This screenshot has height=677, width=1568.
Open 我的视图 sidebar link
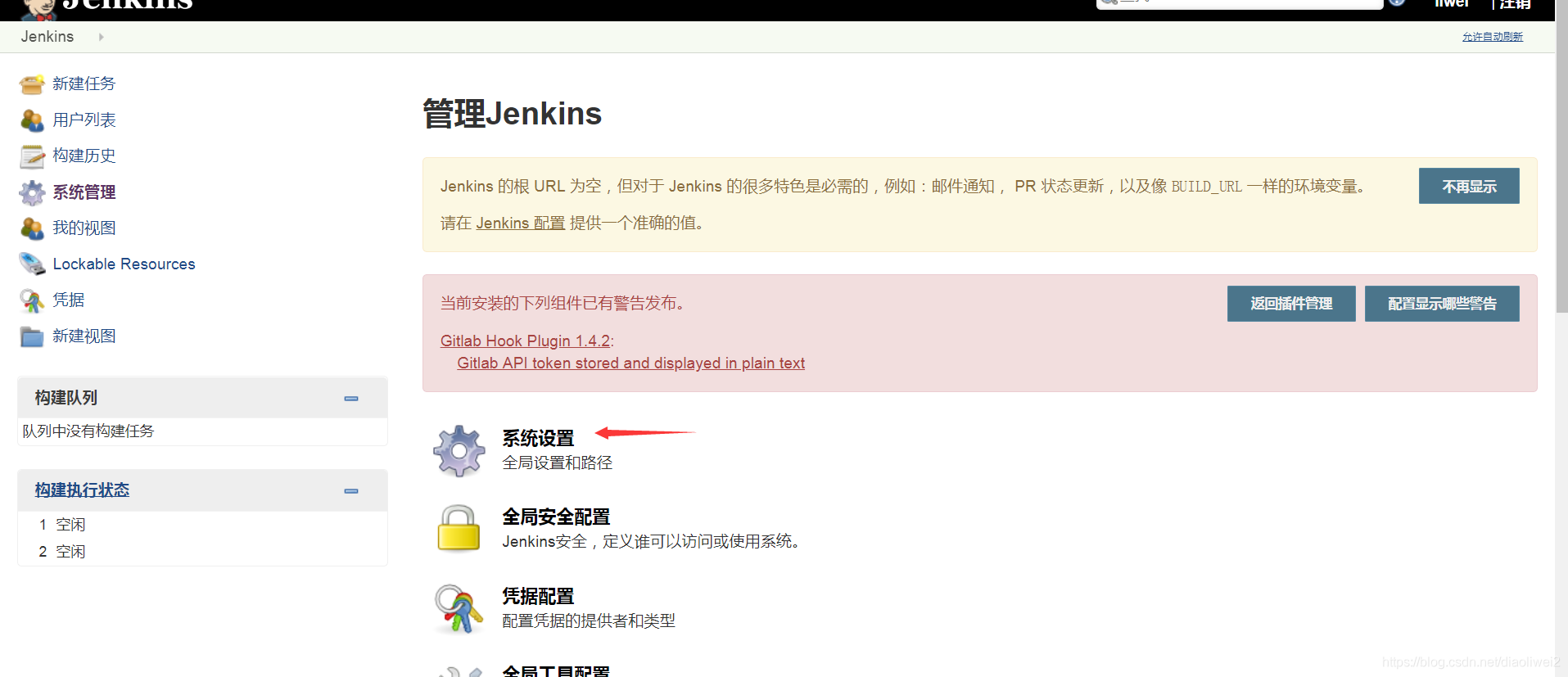point(84,228)
